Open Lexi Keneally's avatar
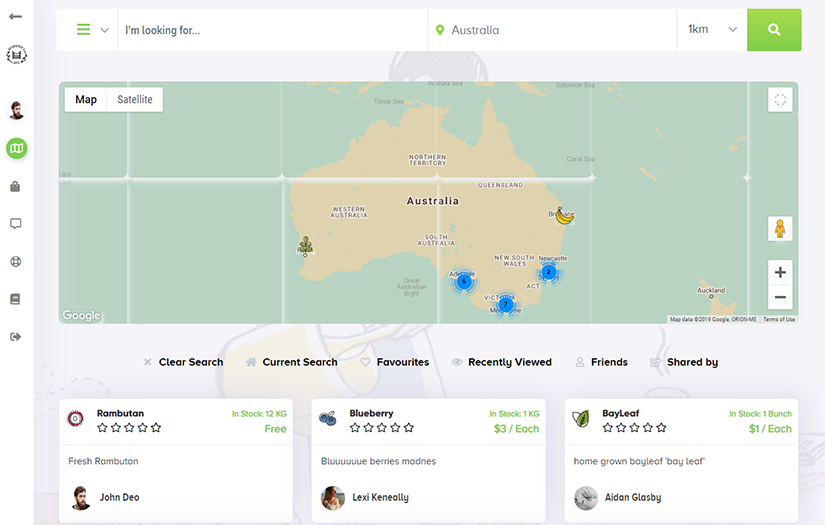Image resolution: width=825 pixels, height=525 pixels. click(333, 498)
